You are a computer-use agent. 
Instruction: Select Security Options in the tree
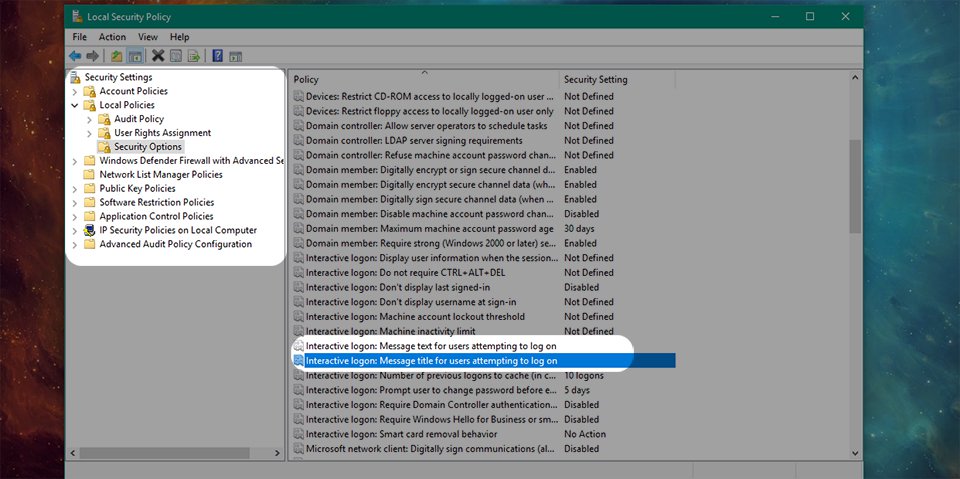(x=148, y=147)
